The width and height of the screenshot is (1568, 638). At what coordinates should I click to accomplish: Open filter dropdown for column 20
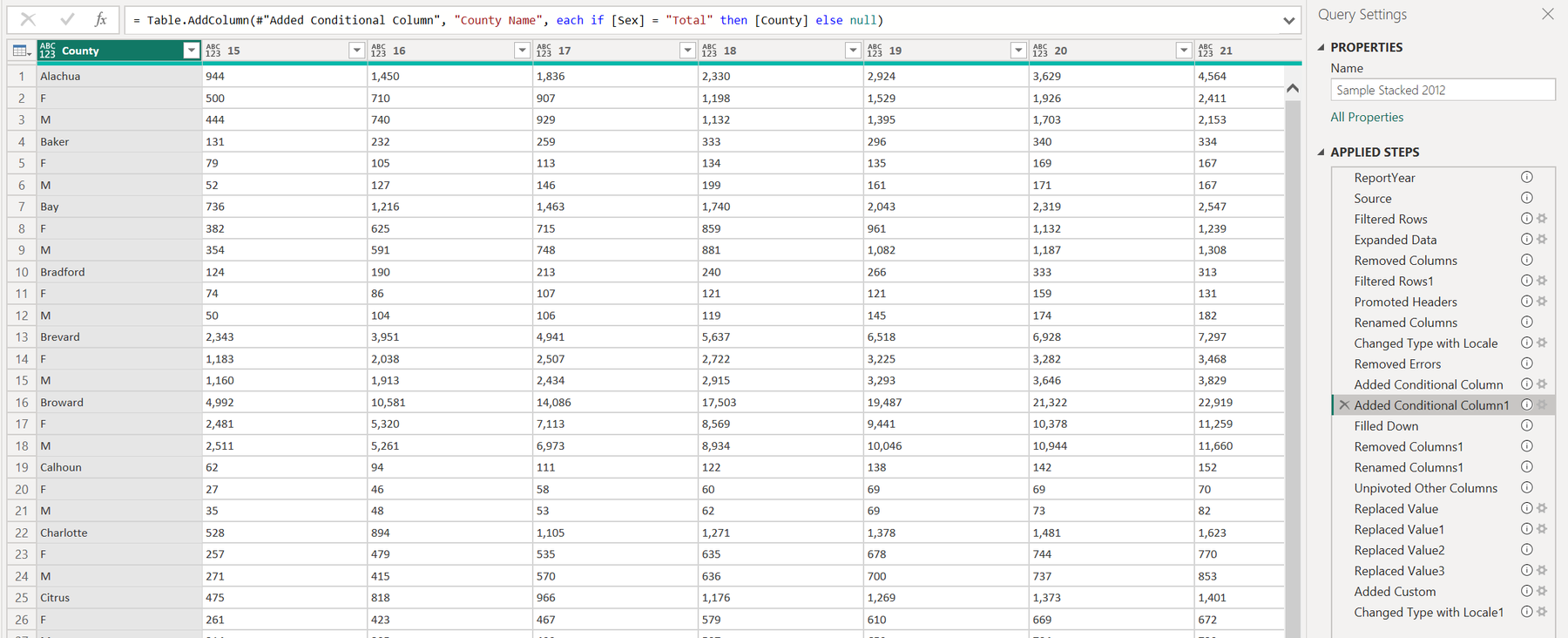pyautogui.click(x=1184, y=51)
